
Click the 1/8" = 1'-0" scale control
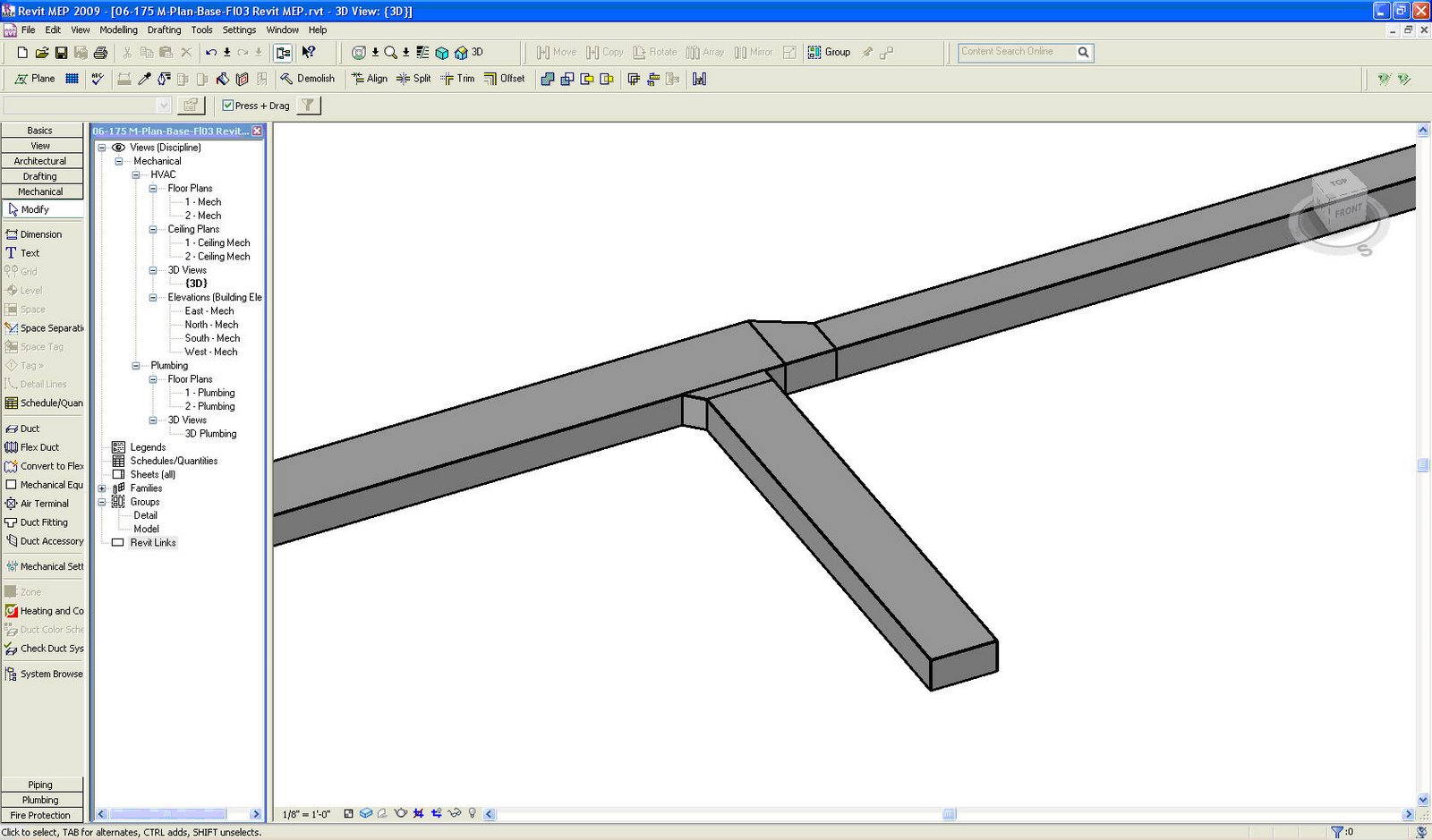tap(305, 814)
